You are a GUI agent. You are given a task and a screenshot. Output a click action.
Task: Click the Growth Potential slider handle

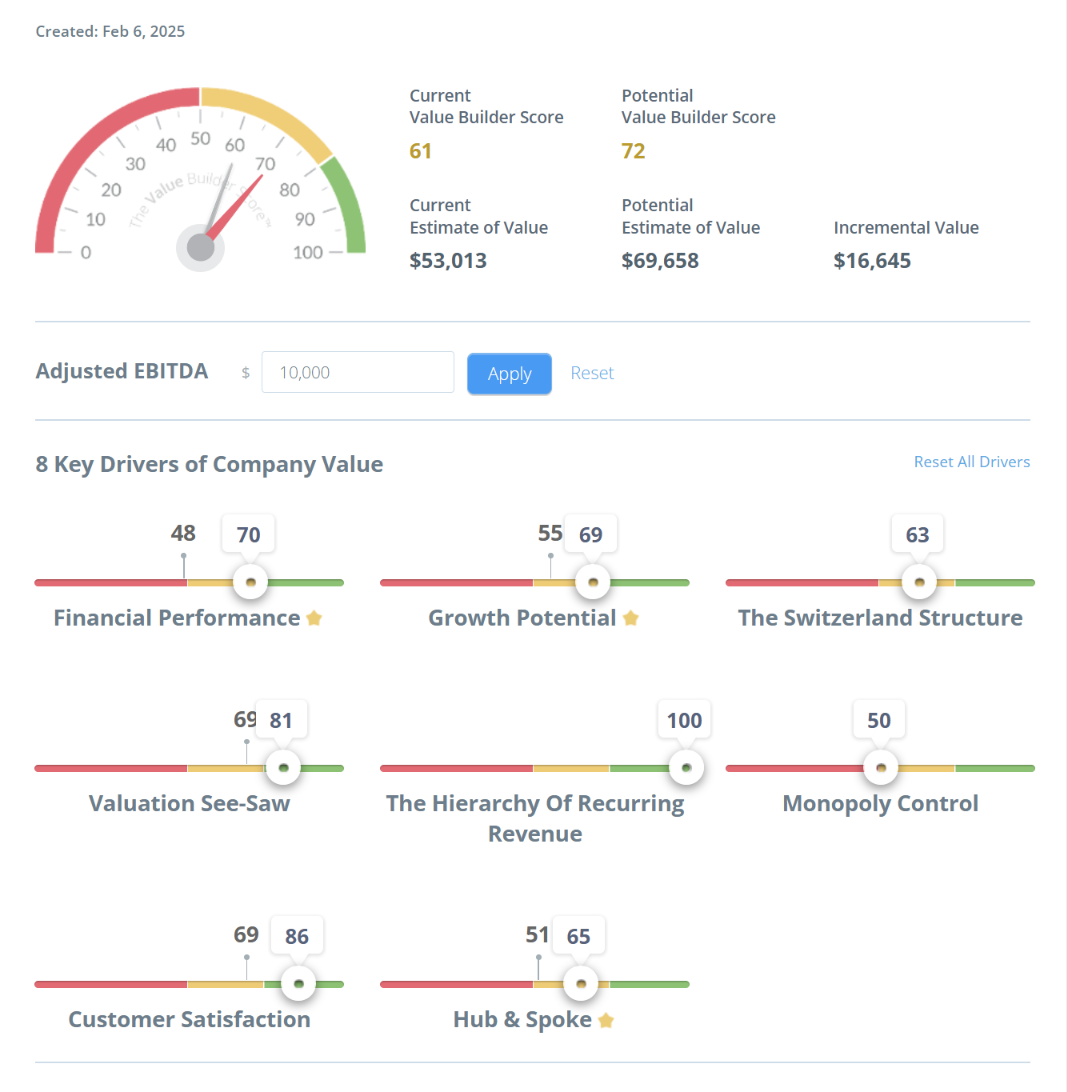point(592,581)
